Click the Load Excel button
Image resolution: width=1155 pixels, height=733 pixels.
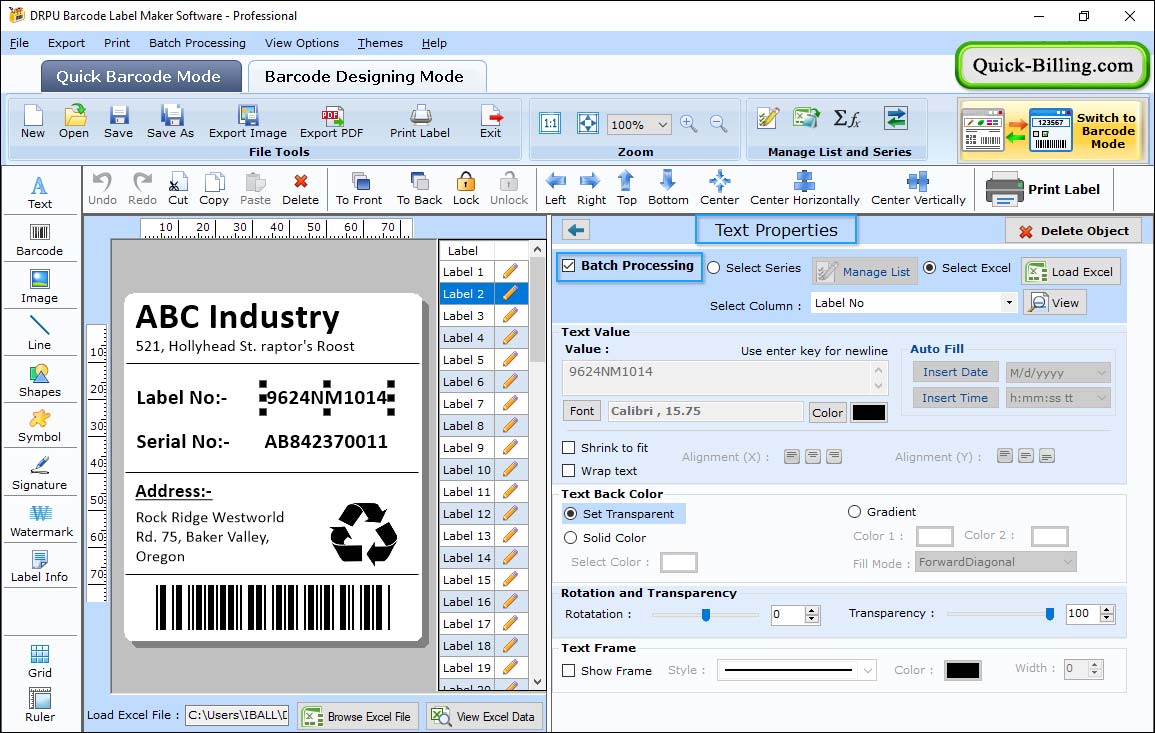coord(1070,272)
